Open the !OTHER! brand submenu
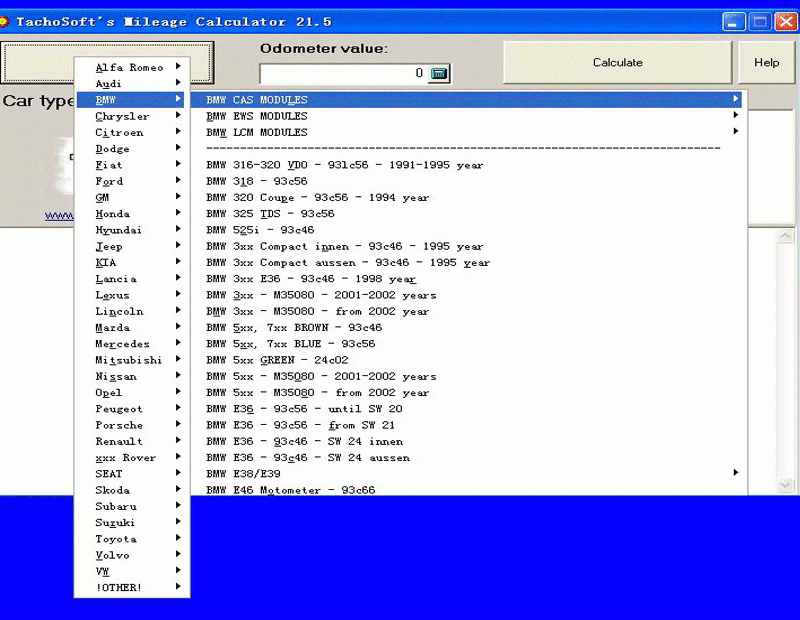 point(119,588)
